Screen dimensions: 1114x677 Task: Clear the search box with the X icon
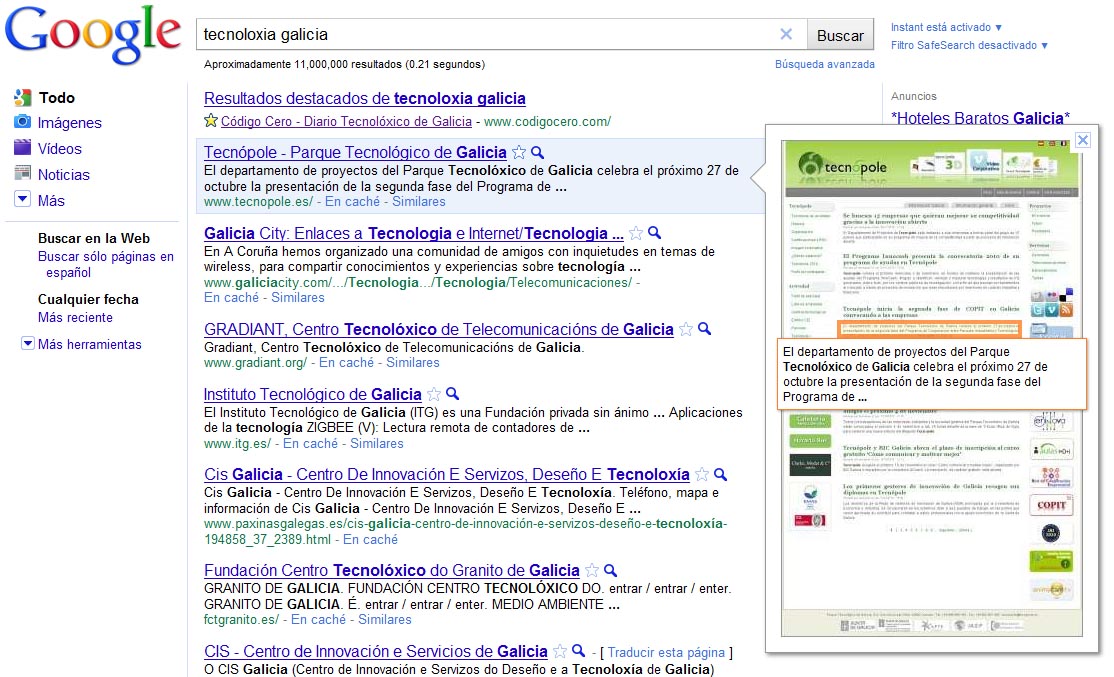point(786,34)
